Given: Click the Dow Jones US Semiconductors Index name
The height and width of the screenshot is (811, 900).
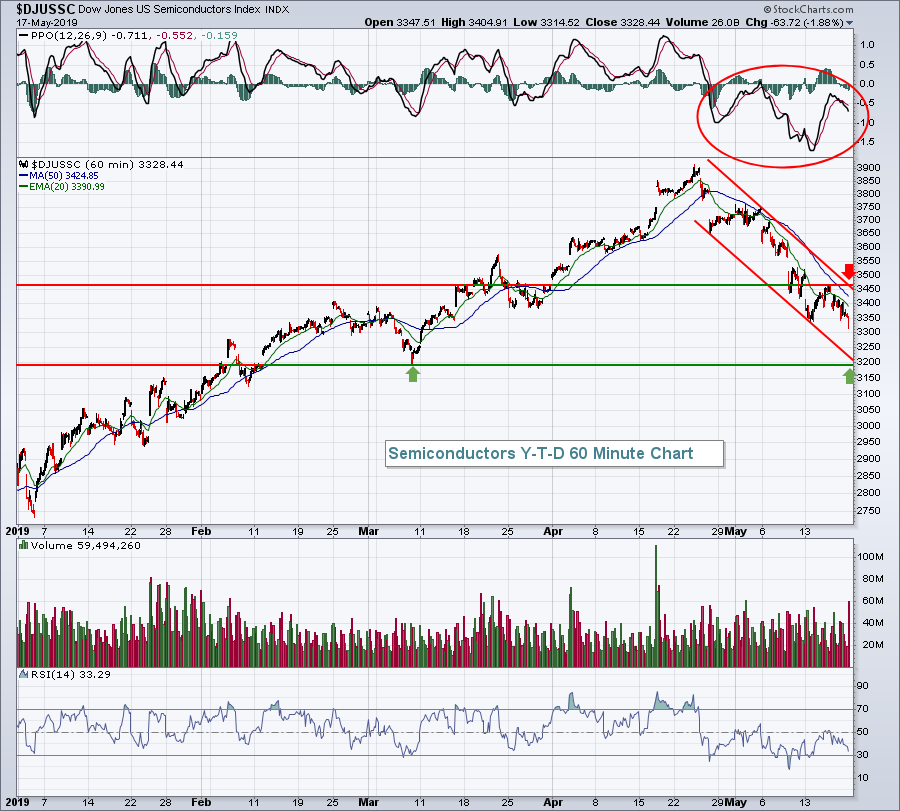Looking at the screenshot, I should [169, 10].
